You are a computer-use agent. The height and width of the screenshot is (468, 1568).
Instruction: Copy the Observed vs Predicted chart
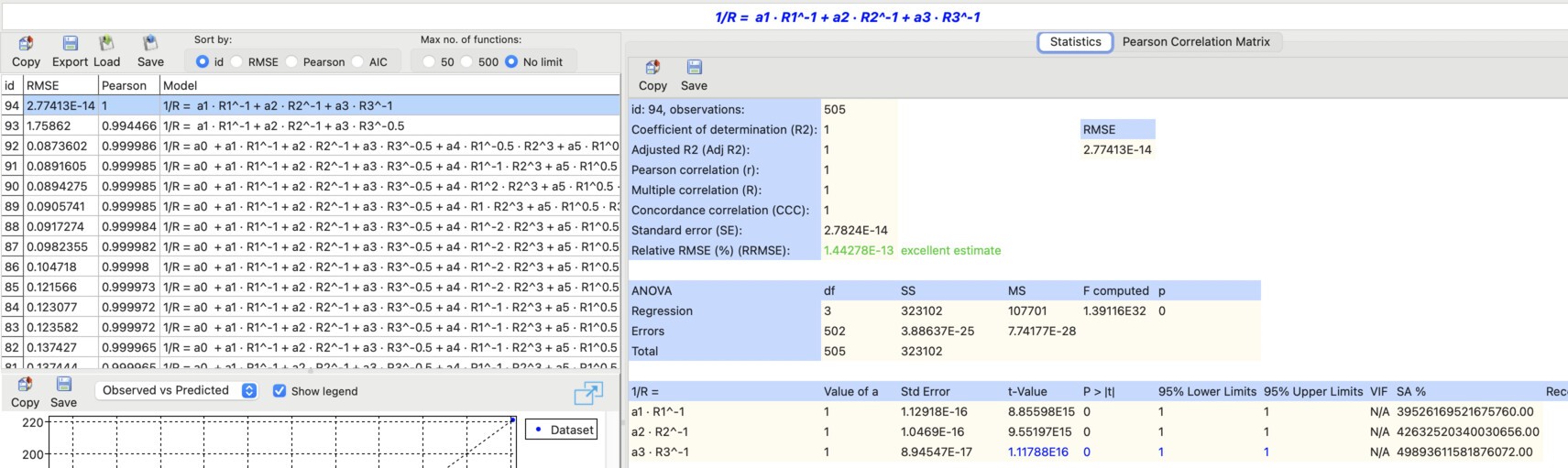tap(25, 385)
